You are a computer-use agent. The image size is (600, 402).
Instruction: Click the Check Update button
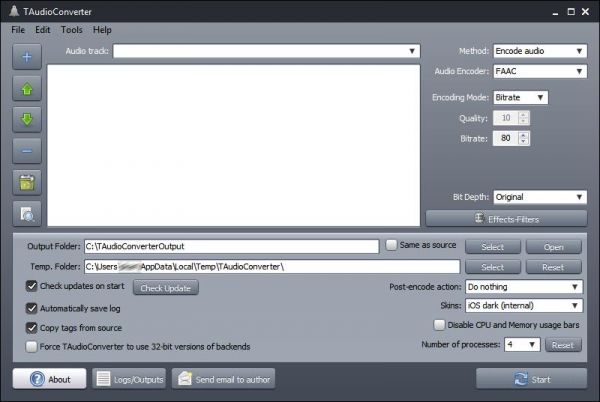[x=166, y=288]
